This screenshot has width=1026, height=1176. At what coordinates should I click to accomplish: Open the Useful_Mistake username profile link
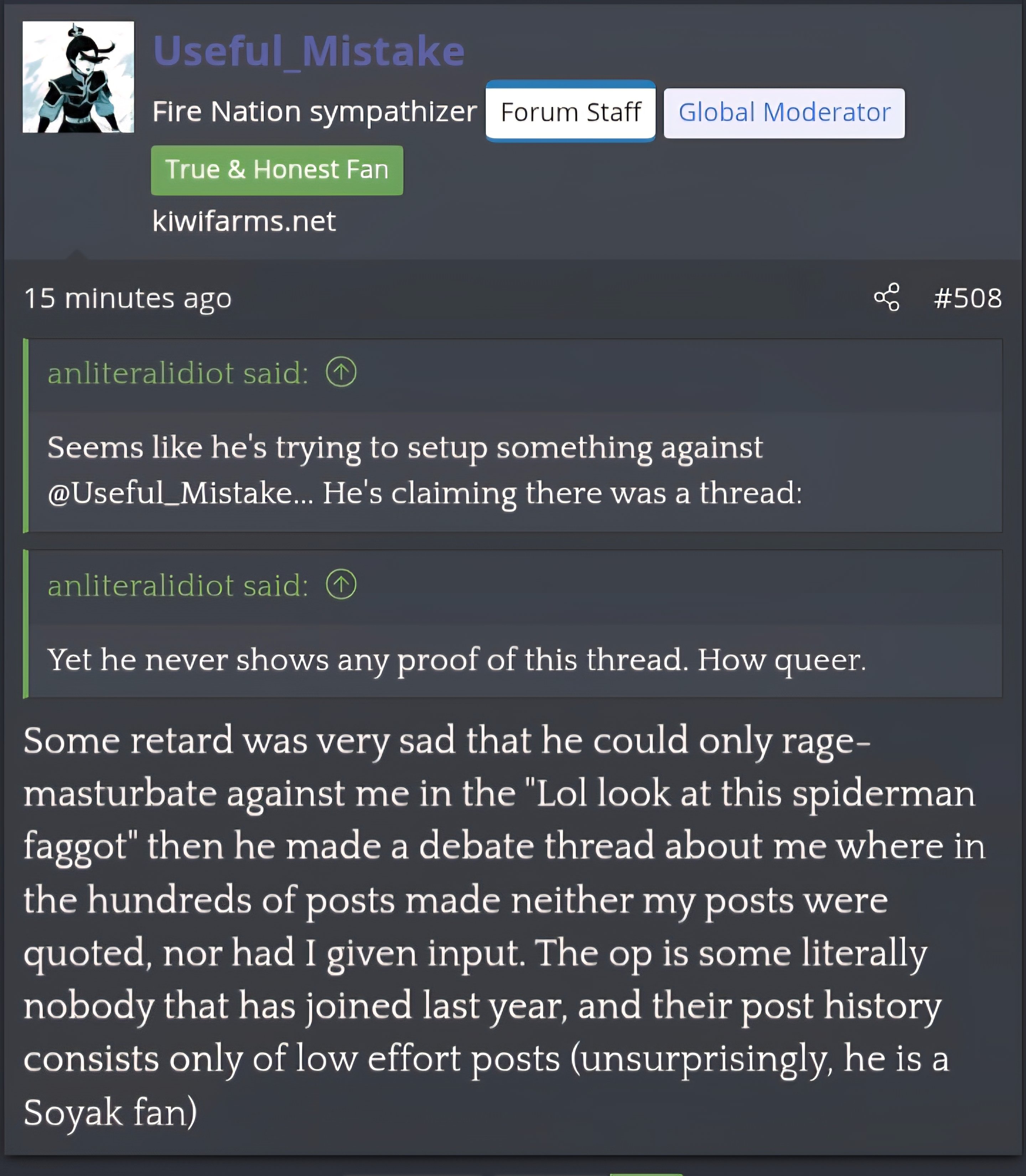click(x=309, y=51)
